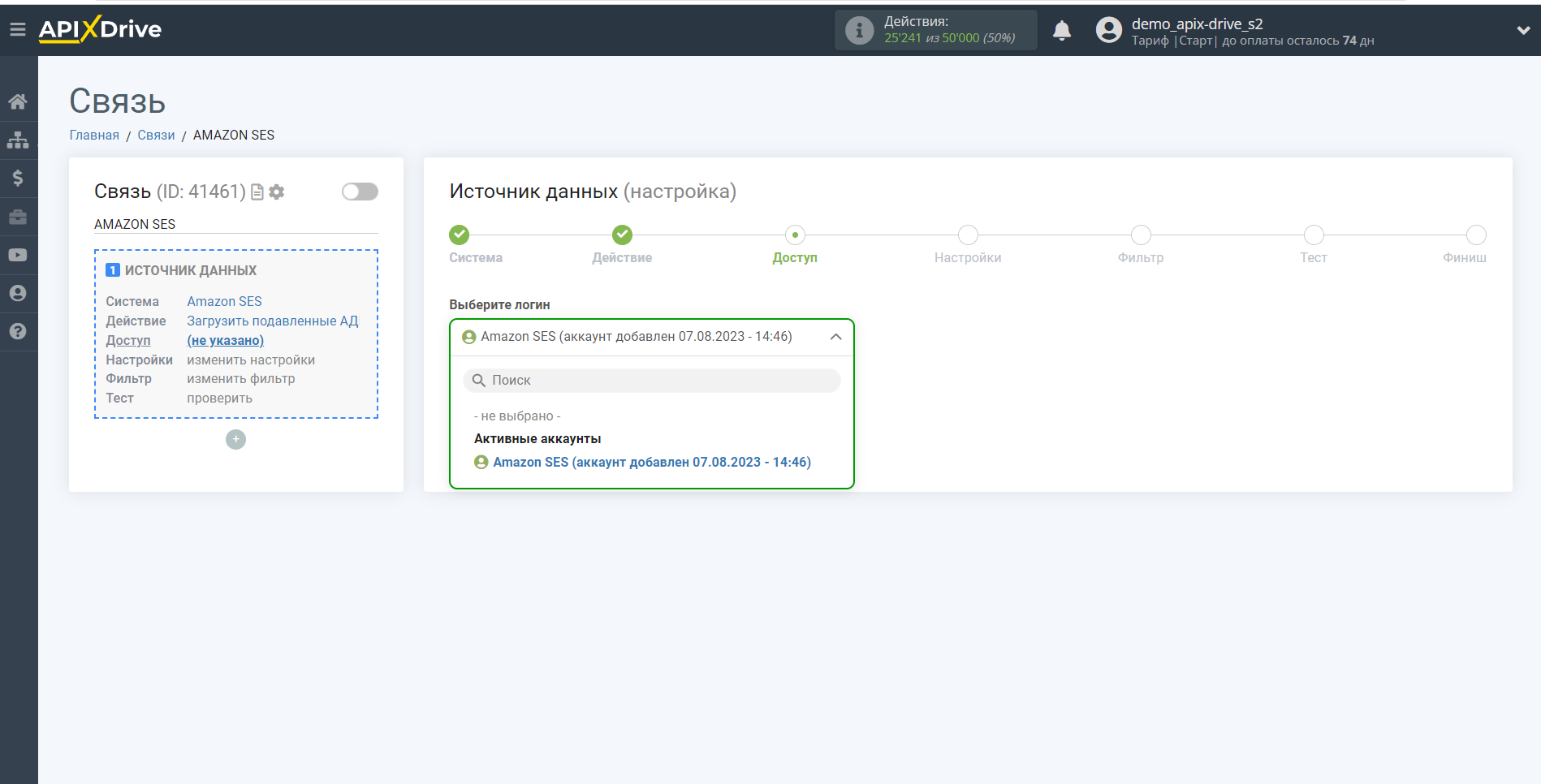
Task: Click the Главная breadcrumb link
Action: (x=94, y=135)
